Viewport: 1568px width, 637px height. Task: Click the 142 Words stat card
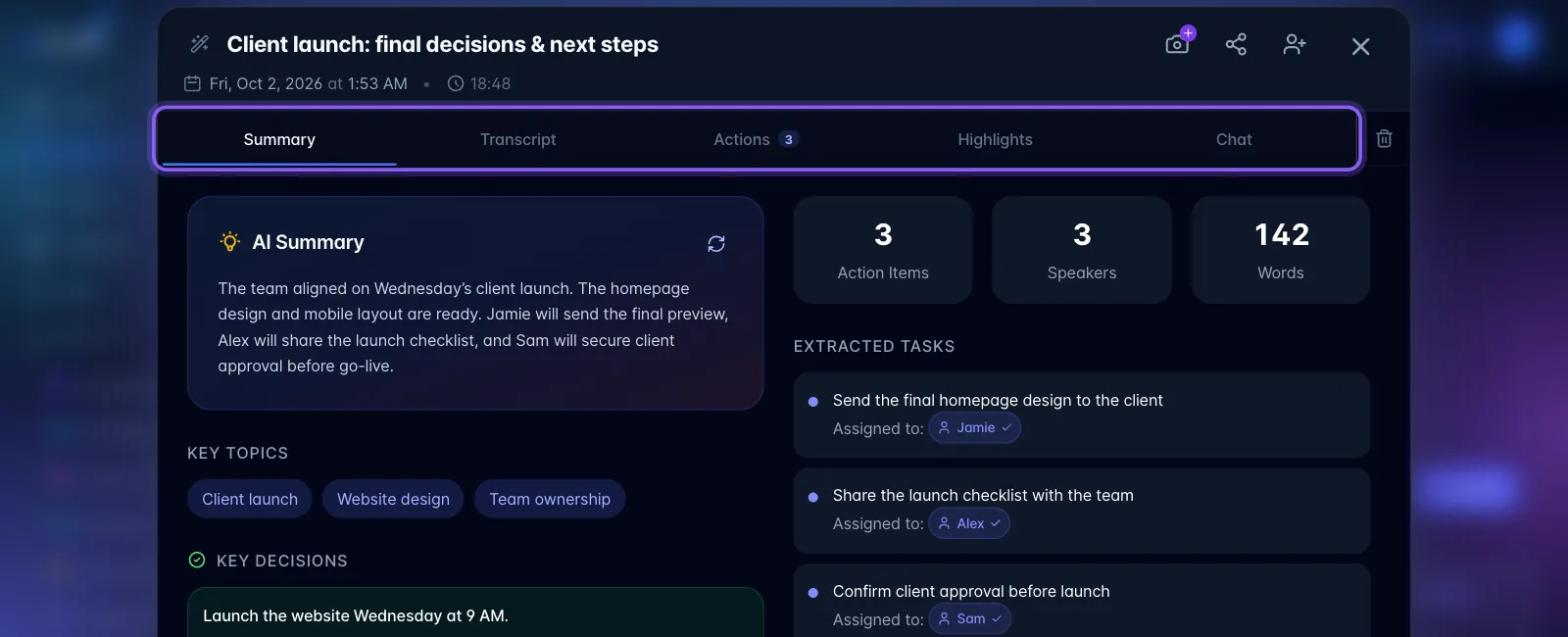click(x=1281, y=250)
